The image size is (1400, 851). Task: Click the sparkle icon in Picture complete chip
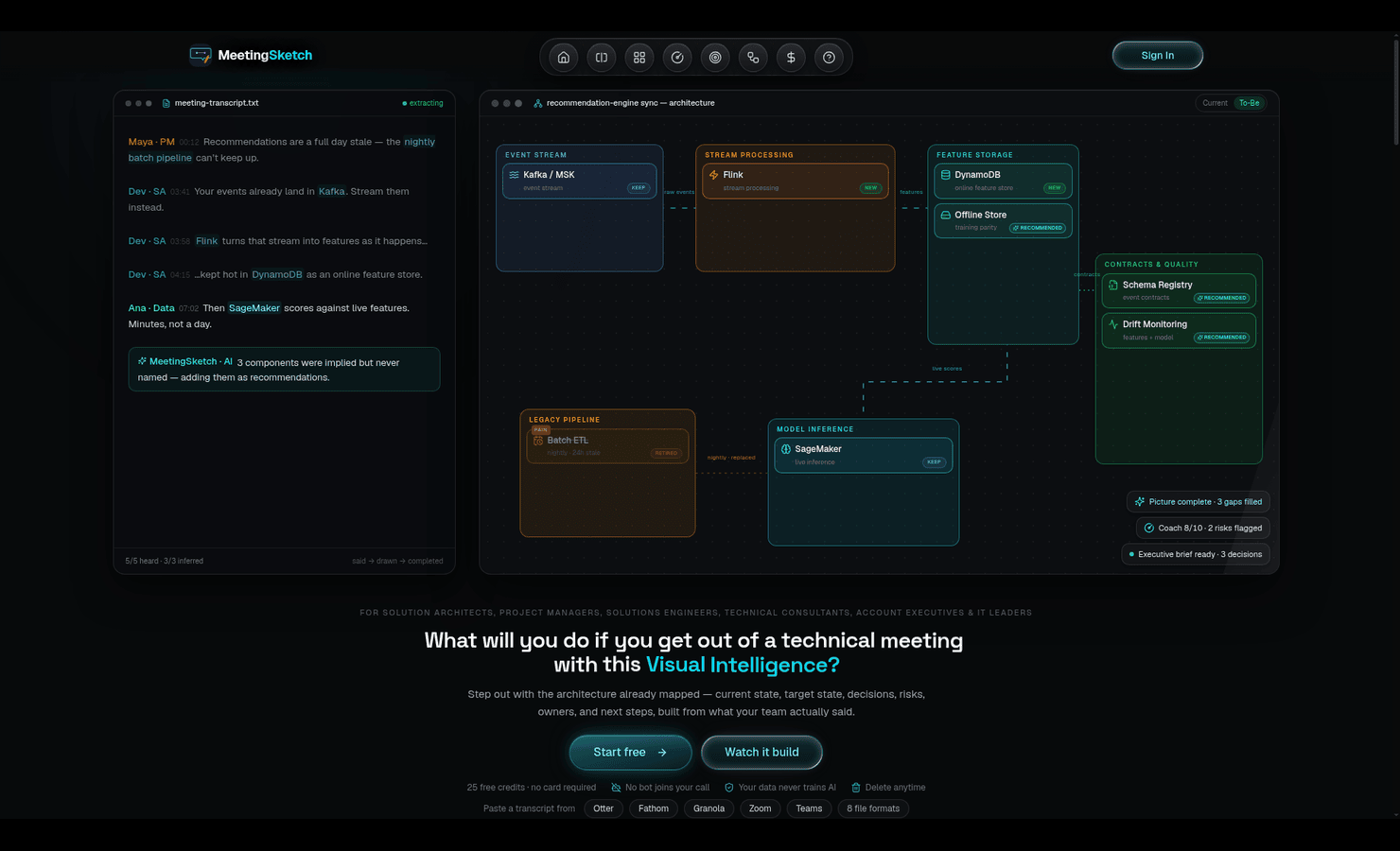tap(1140, 502)
